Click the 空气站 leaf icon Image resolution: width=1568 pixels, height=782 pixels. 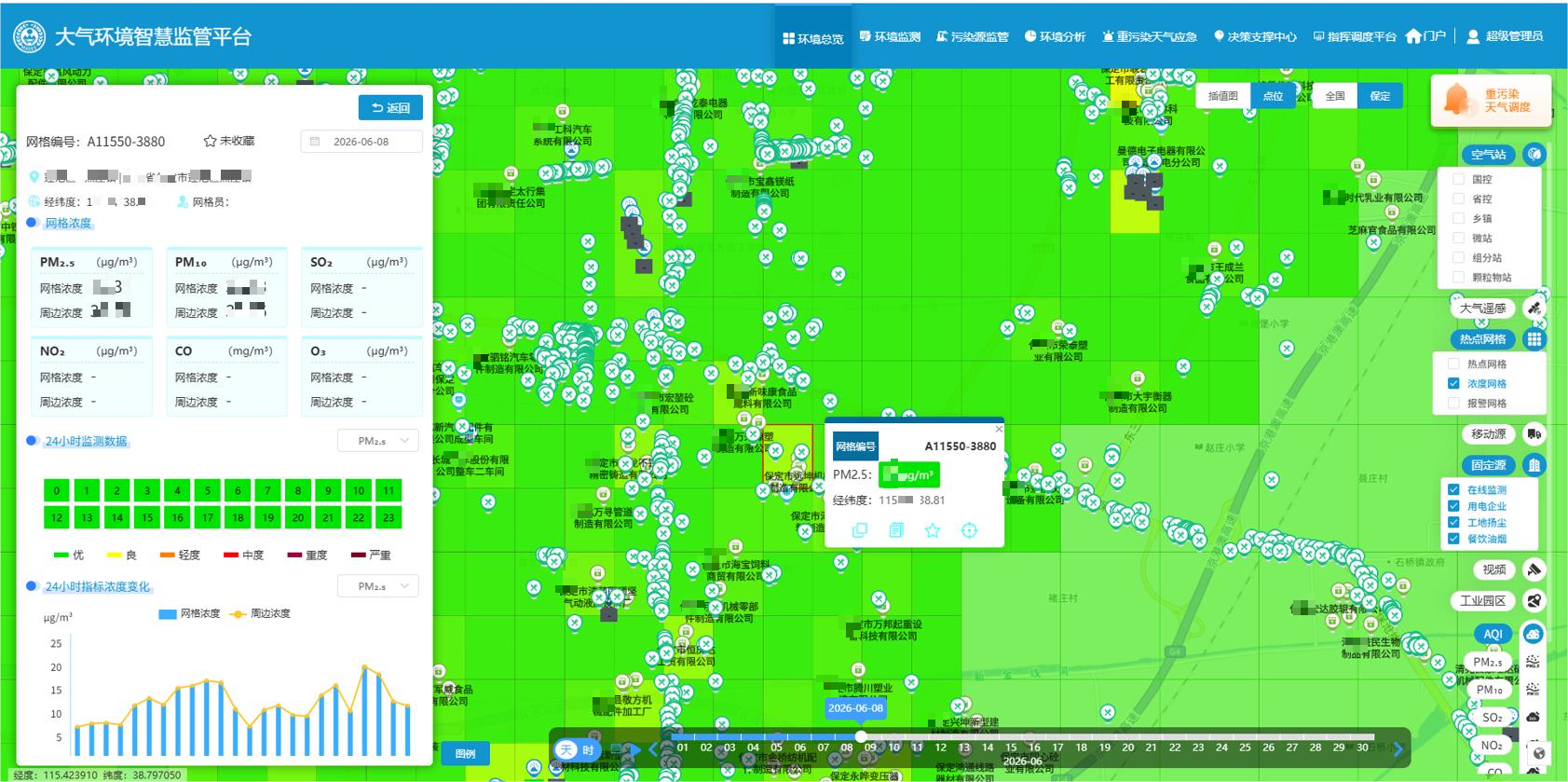pyautogui.click(x=1534, y=155)
